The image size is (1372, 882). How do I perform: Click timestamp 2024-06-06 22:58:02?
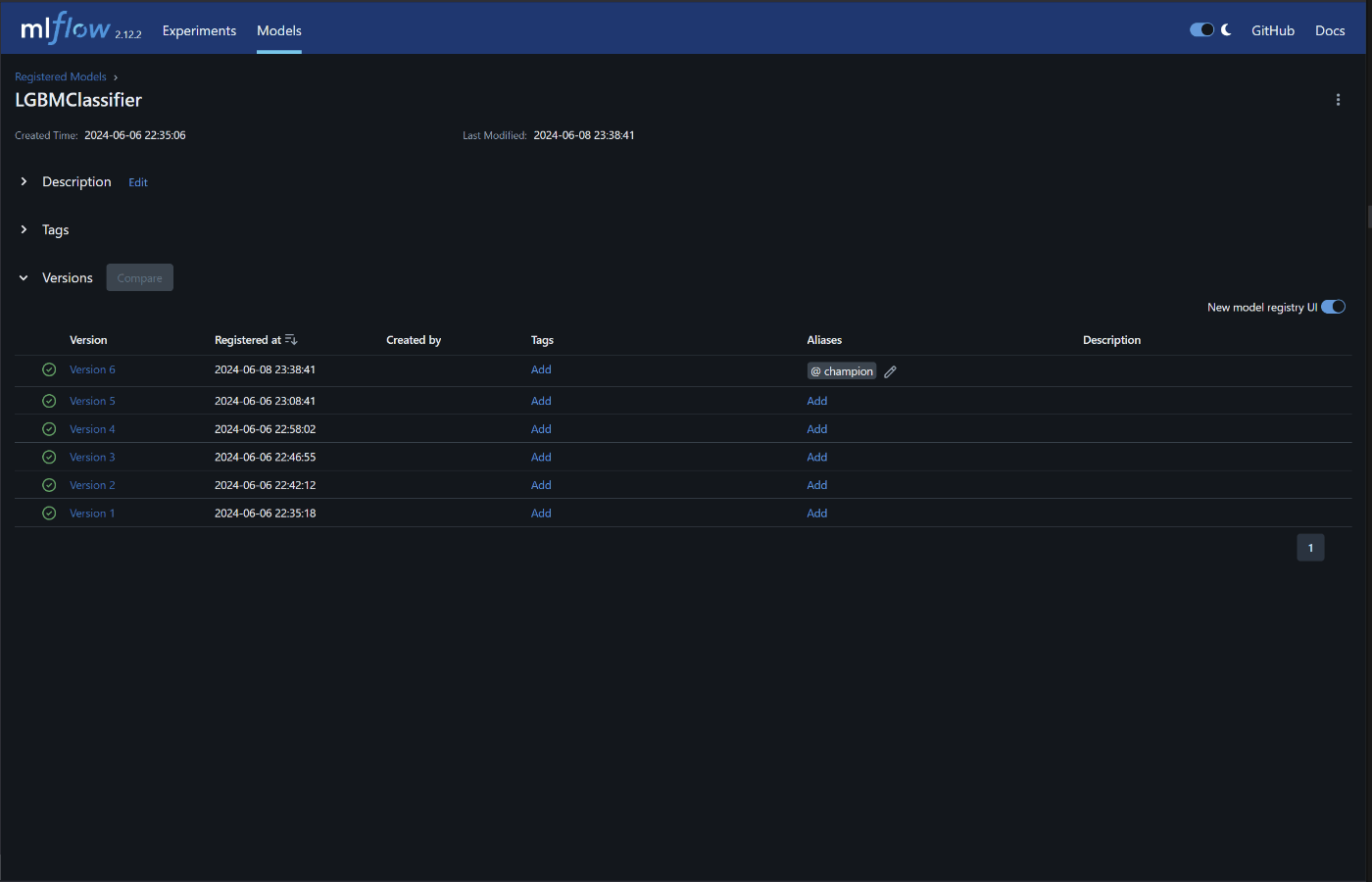(x=265, y=429)
